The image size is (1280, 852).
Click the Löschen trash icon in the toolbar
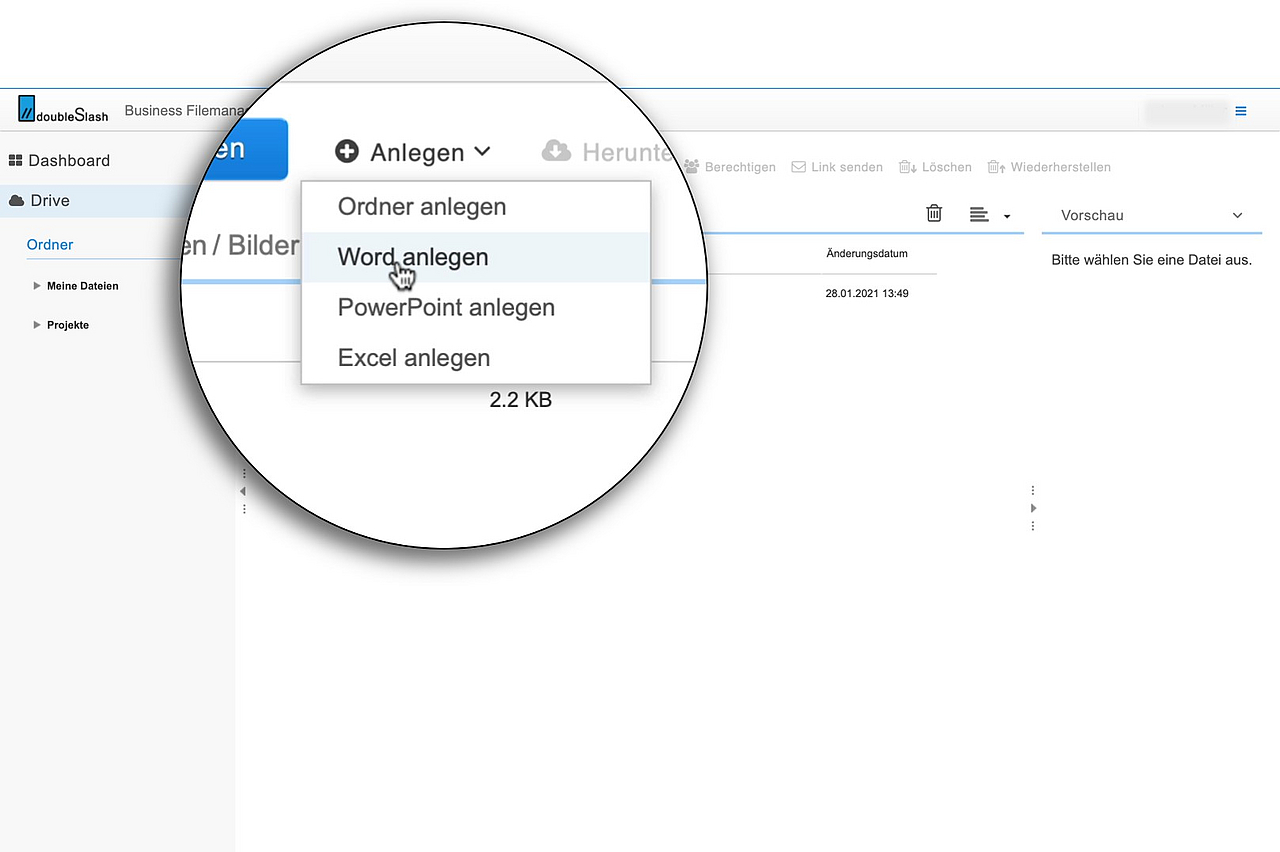[x=906, y=167]
